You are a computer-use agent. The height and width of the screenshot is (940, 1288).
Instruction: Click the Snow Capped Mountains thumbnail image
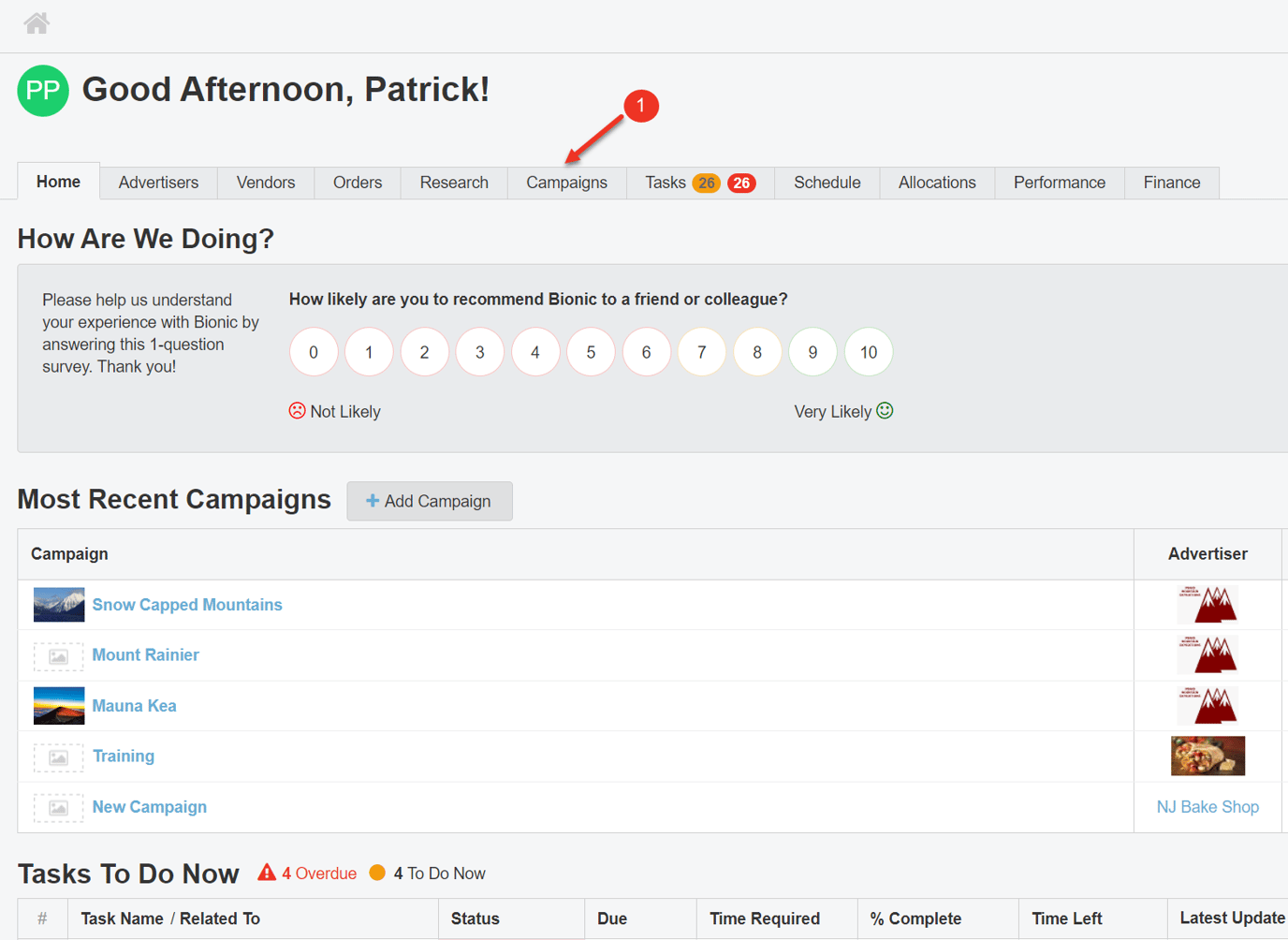tap(58, 605)
